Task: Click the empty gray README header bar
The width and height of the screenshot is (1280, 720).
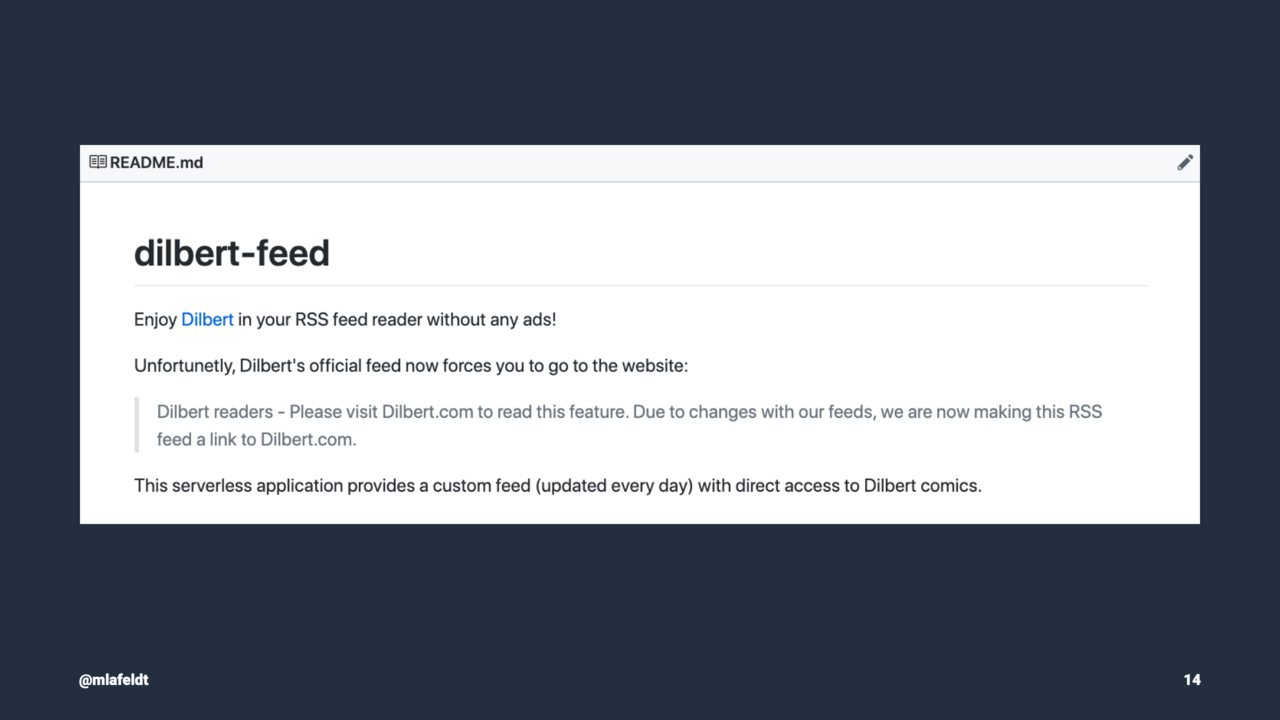Action: click(690, 162)
